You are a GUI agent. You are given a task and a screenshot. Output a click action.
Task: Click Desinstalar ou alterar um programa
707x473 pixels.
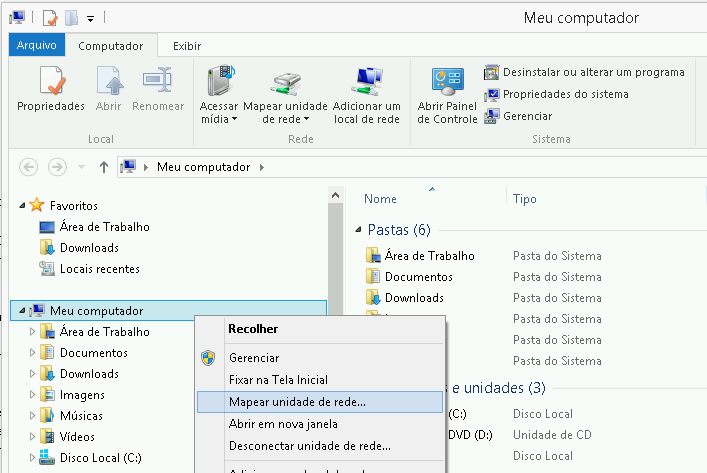point(584,72)
